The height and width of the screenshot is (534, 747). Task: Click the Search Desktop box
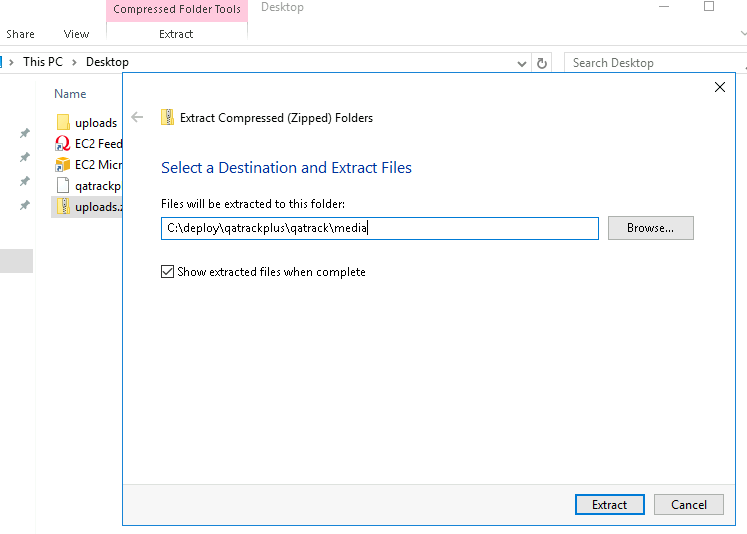[656, 63]
